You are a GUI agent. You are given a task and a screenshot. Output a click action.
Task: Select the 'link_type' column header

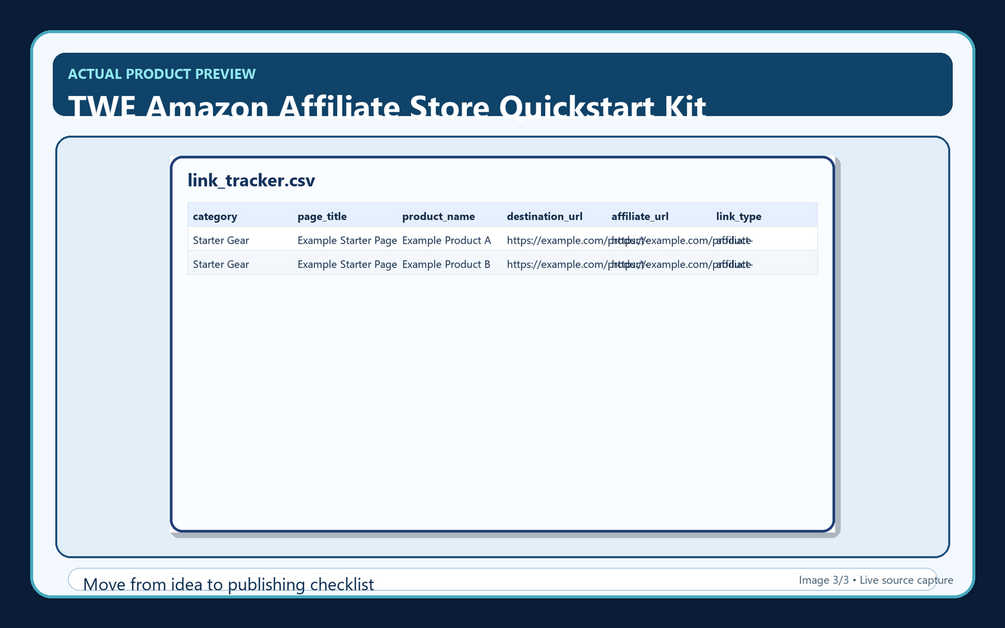(738, 217)
